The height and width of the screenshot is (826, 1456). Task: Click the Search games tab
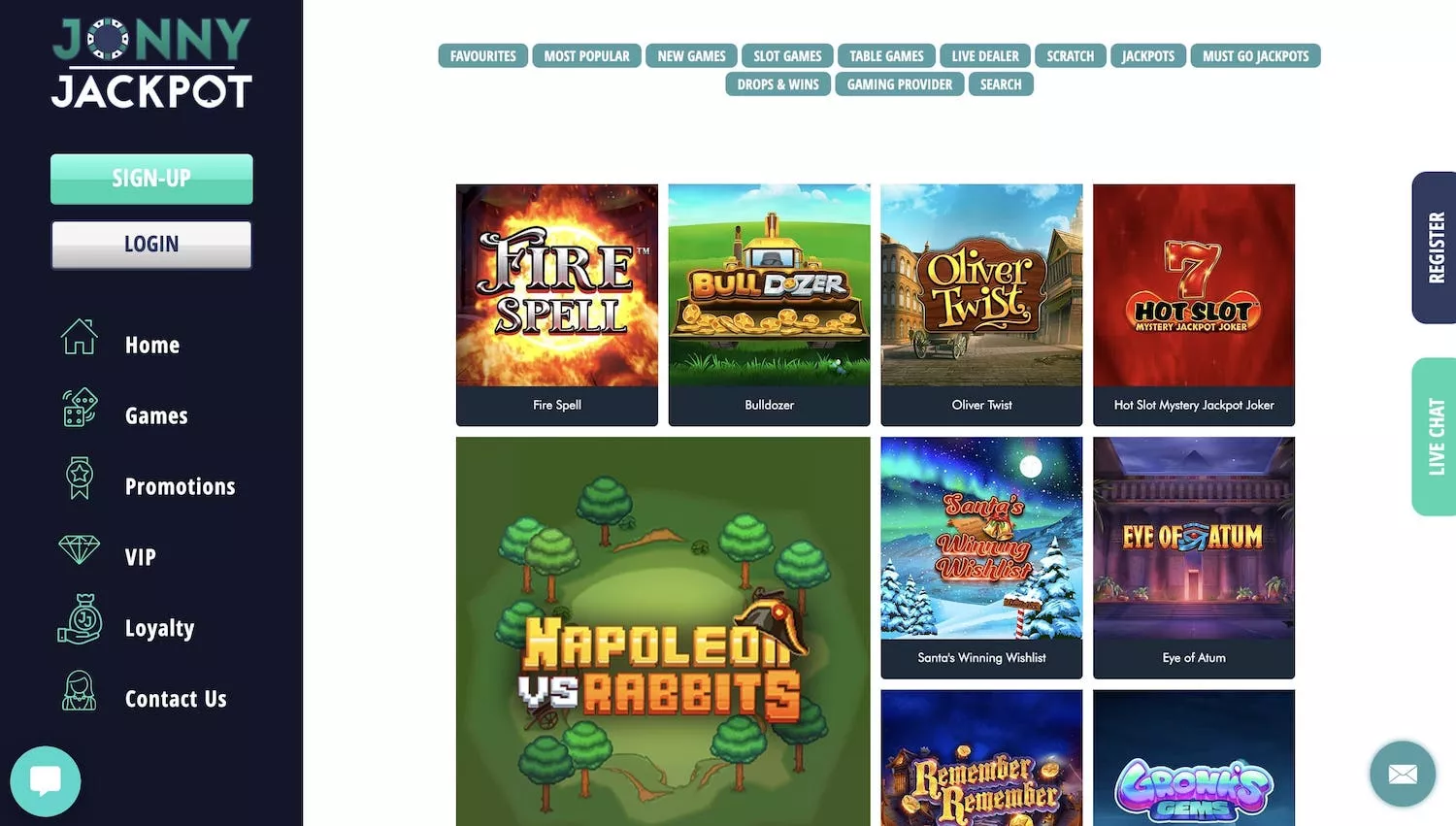1001,84
